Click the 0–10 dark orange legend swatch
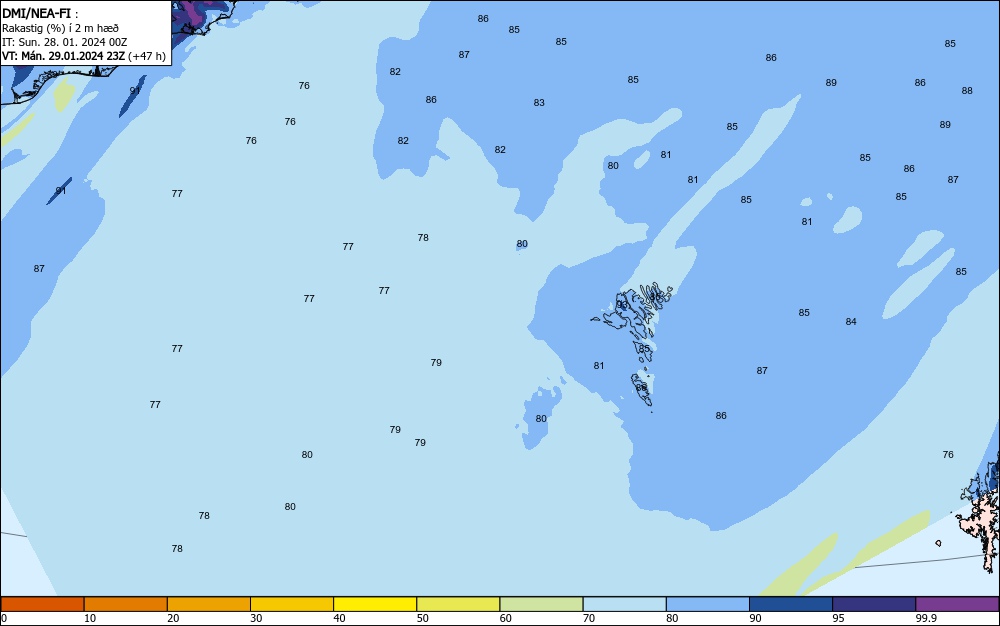 [x=42, y=604]
